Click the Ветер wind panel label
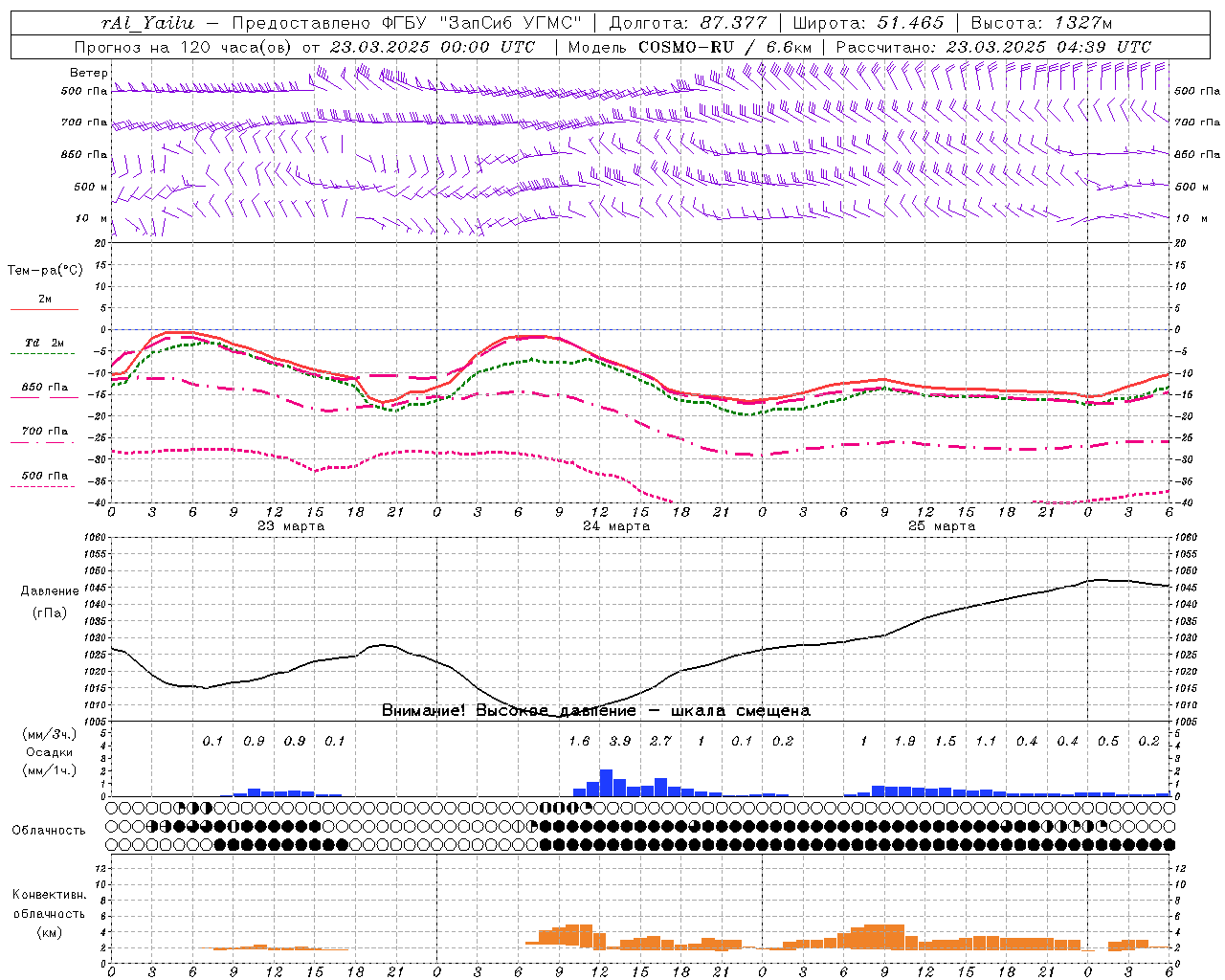The image size is (1225, 980). (89, 73)
